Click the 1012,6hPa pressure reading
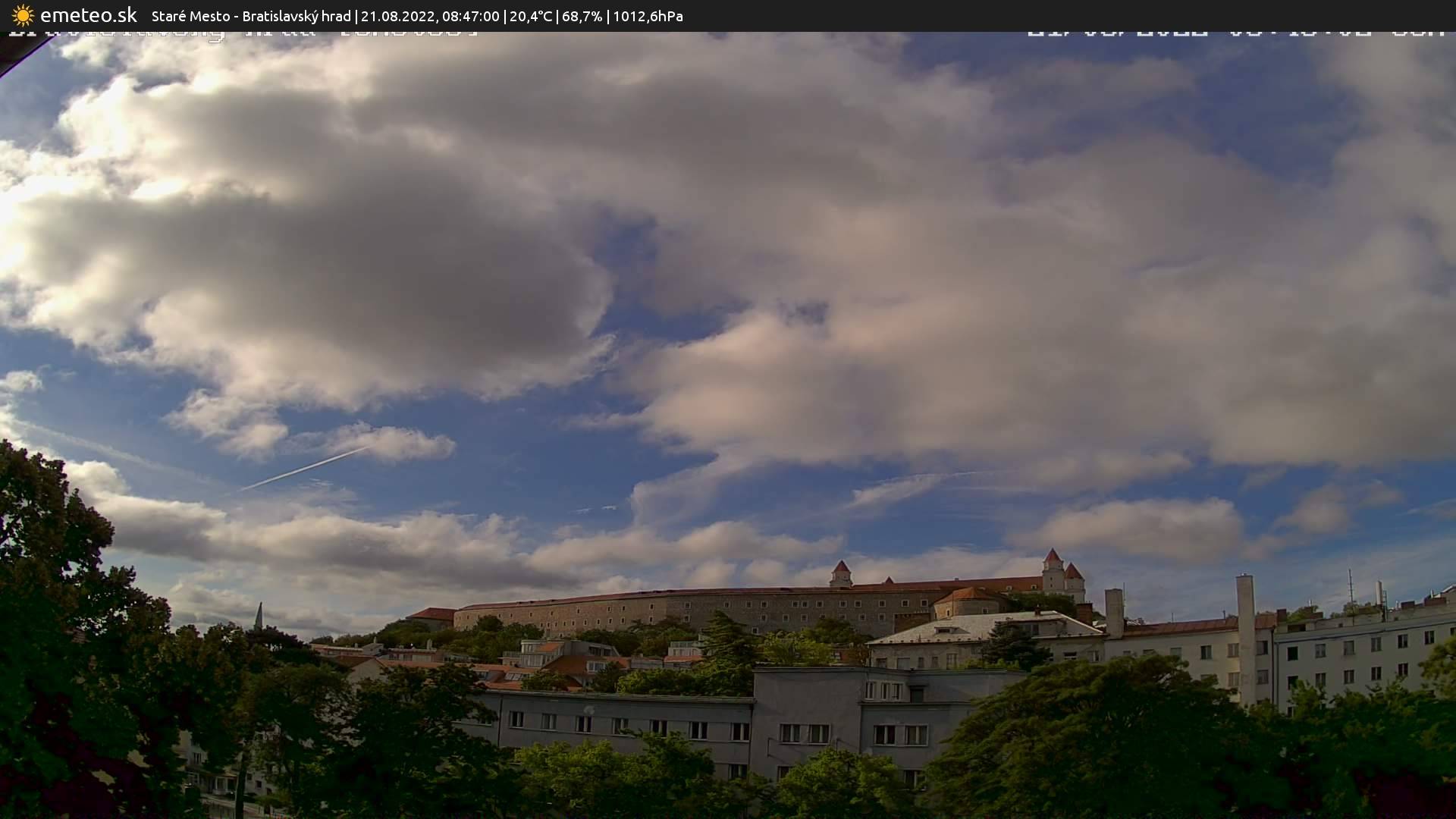 coord(648,16)
